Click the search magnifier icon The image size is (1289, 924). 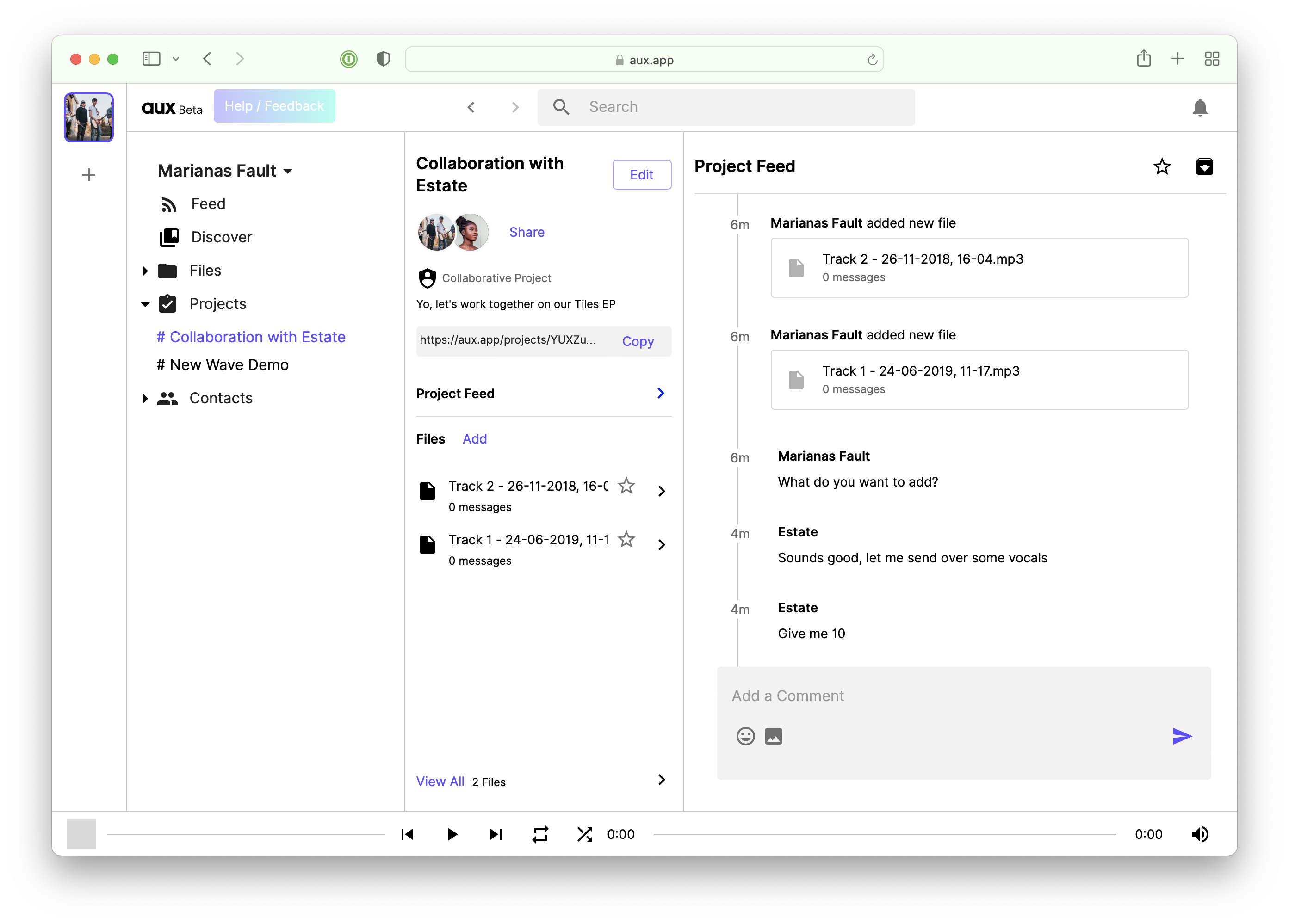tap(560, 107)
